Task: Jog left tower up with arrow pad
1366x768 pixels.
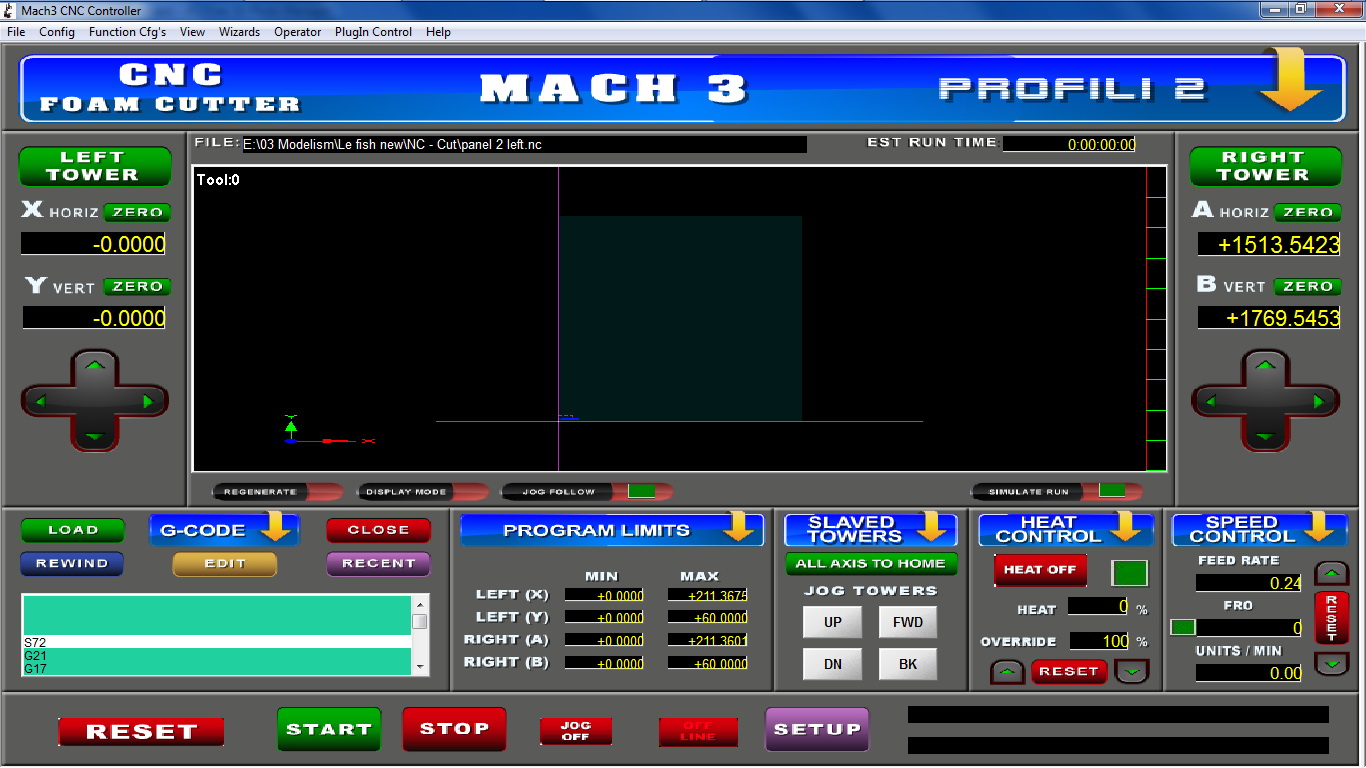Action: coord(95,366)
